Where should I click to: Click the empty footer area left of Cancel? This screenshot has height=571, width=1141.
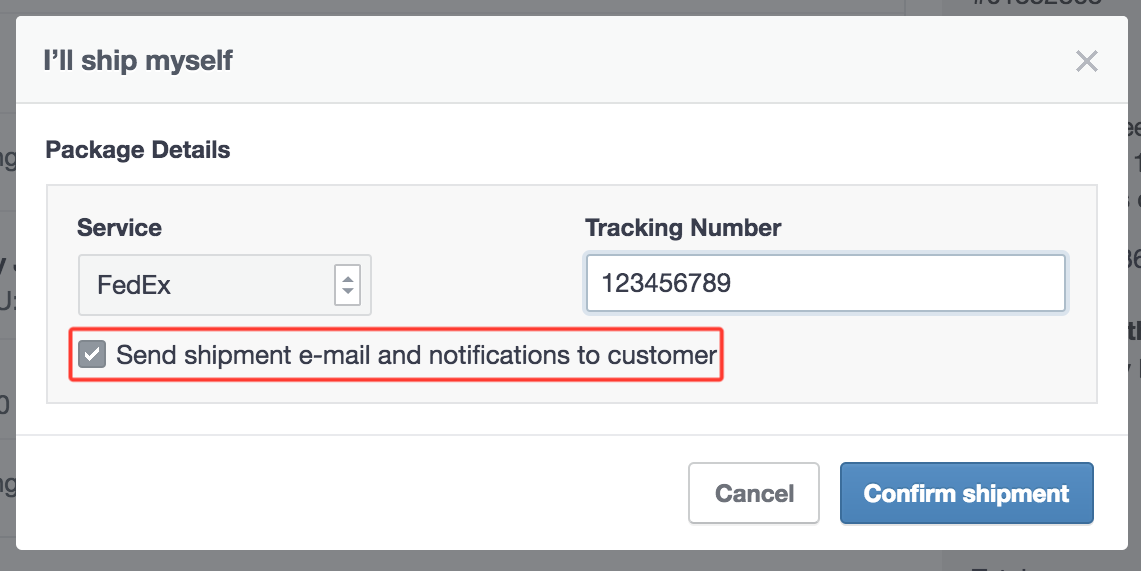point(350,493)
